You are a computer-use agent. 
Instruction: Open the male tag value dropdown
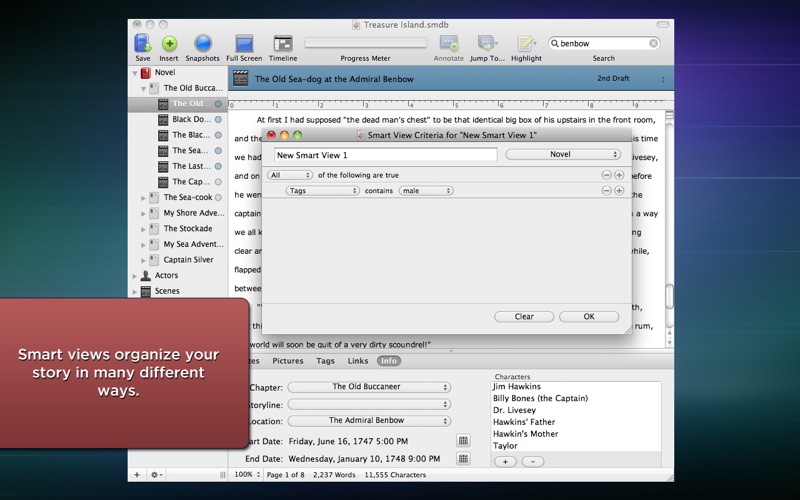click(x=426, y=191)
